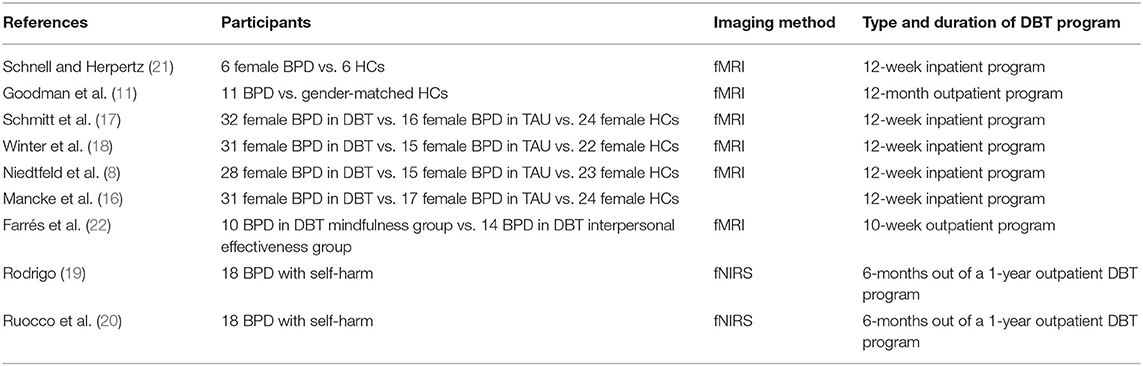Select the Type and duration of DBT program header
This screenshot has height=366, width=1143.
tap(991, 23)
